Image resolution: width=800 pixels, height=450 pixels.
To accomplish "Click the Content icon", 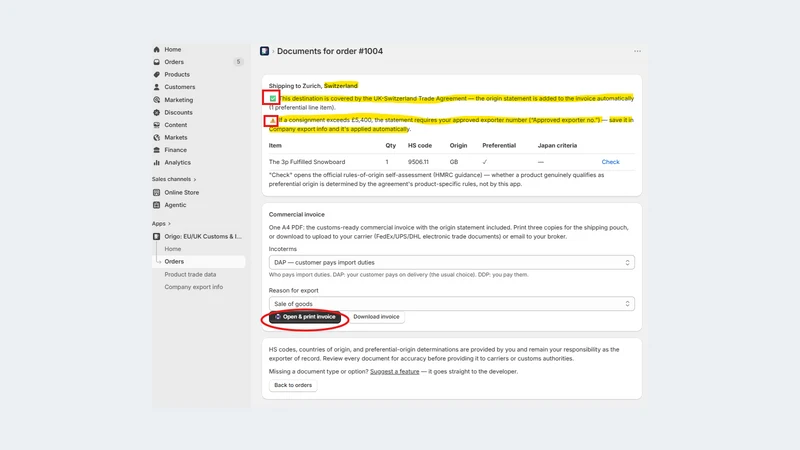I will [157, 125].
